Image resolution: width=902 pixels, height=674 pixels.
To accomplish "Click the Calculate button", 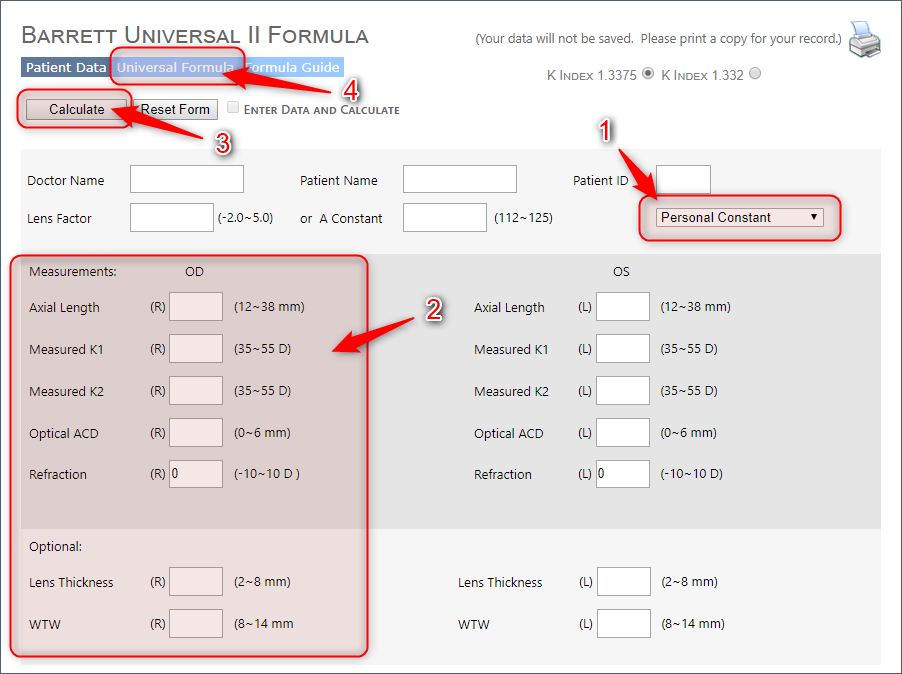I will click(77, 109).
